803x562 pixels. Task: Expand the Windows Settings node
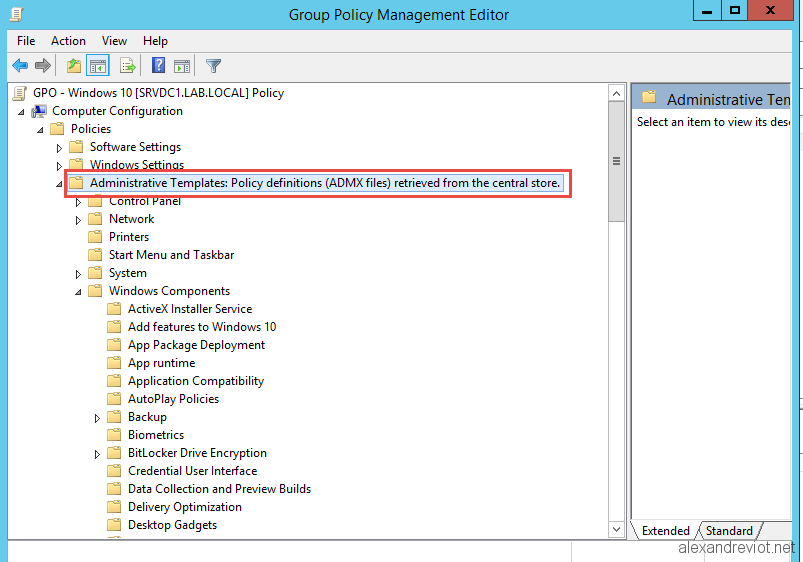59,166
